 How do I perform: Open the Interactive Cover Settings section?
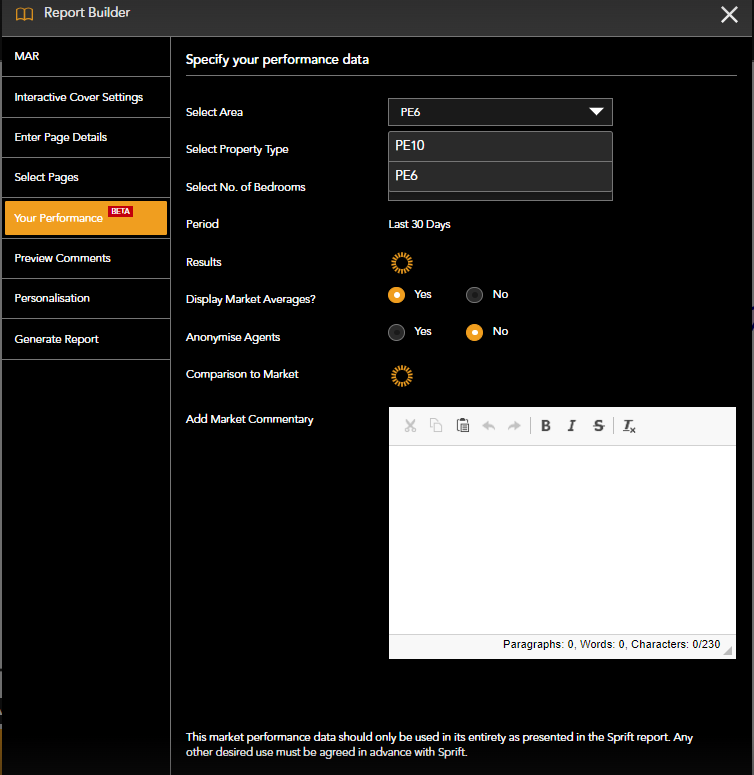79,97
